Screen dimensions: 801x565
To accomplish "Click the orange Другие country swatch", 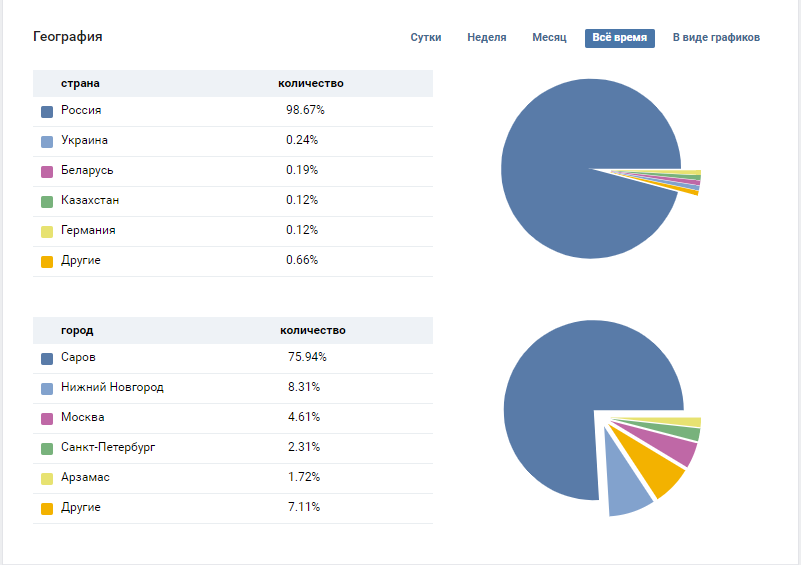I will click(47, 262).
